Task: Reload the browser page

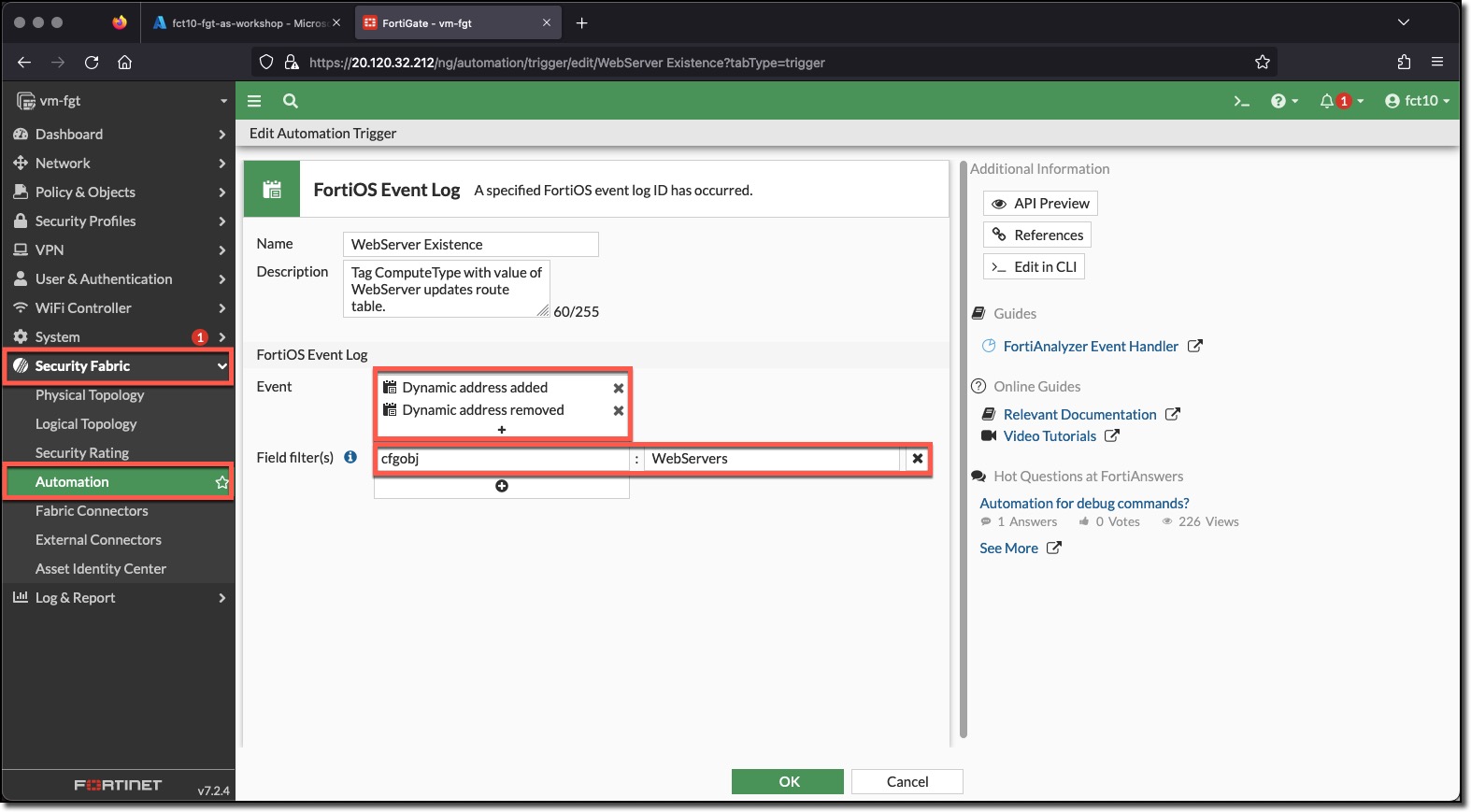Action: pos(92,63)
